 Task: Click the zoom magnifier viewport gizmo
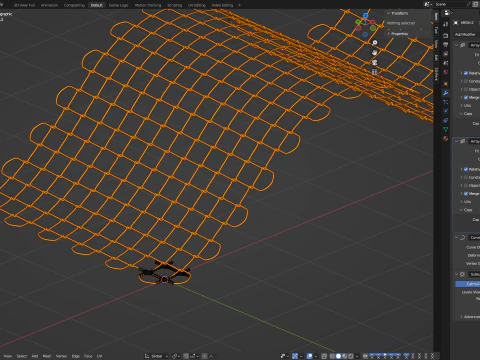coord(375,43)
